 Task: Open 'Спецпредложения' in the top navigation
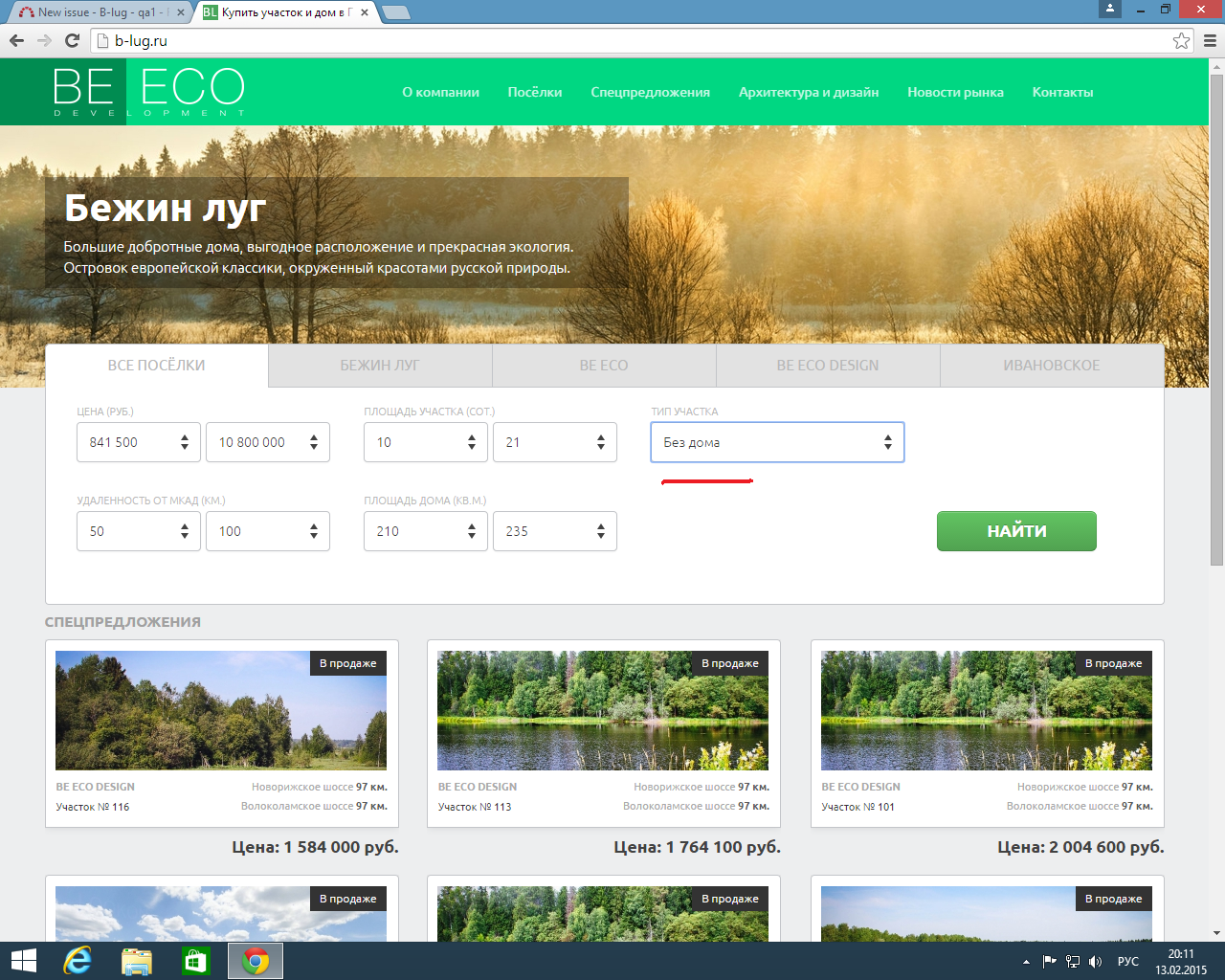click(650, 92)
